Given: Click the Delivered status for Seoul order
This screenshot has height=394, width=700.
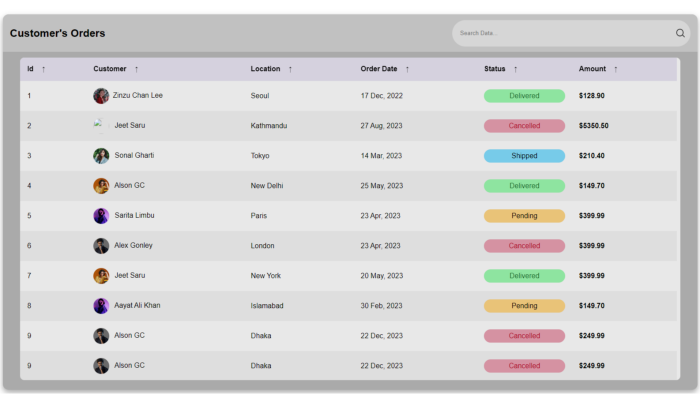Looking at the screenshot, I should point(524,96).
